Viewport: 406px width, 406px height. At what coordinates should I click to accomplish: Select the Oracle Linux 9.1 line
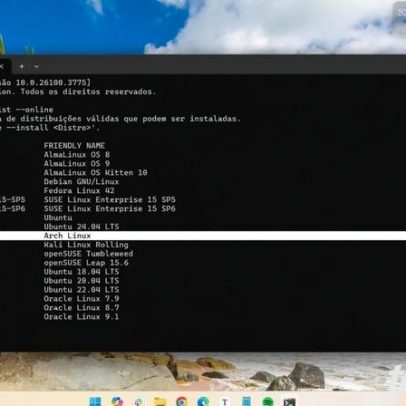pyautogui.click(x=81, y=317)
